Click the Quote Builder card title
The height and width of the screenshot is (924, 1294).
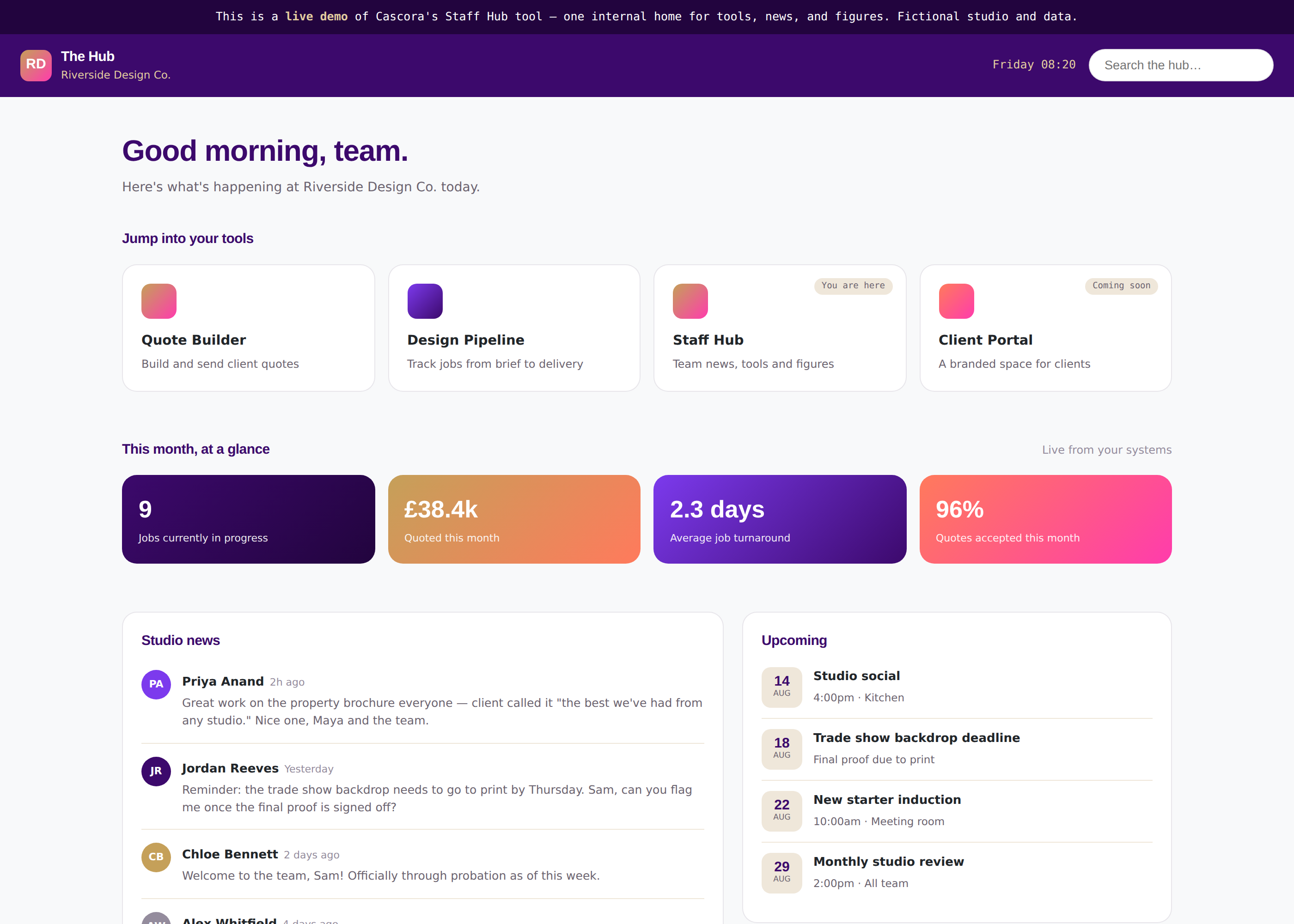point(194,340)
